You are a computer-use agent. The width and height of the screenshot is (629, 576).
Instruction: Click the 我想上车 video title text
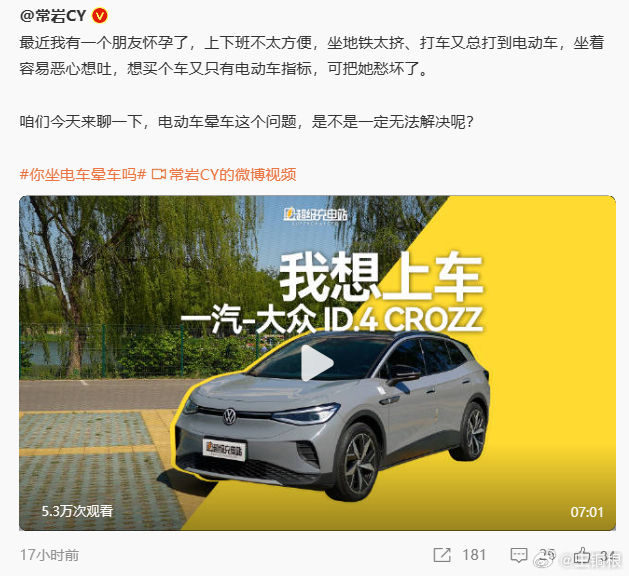381,277
